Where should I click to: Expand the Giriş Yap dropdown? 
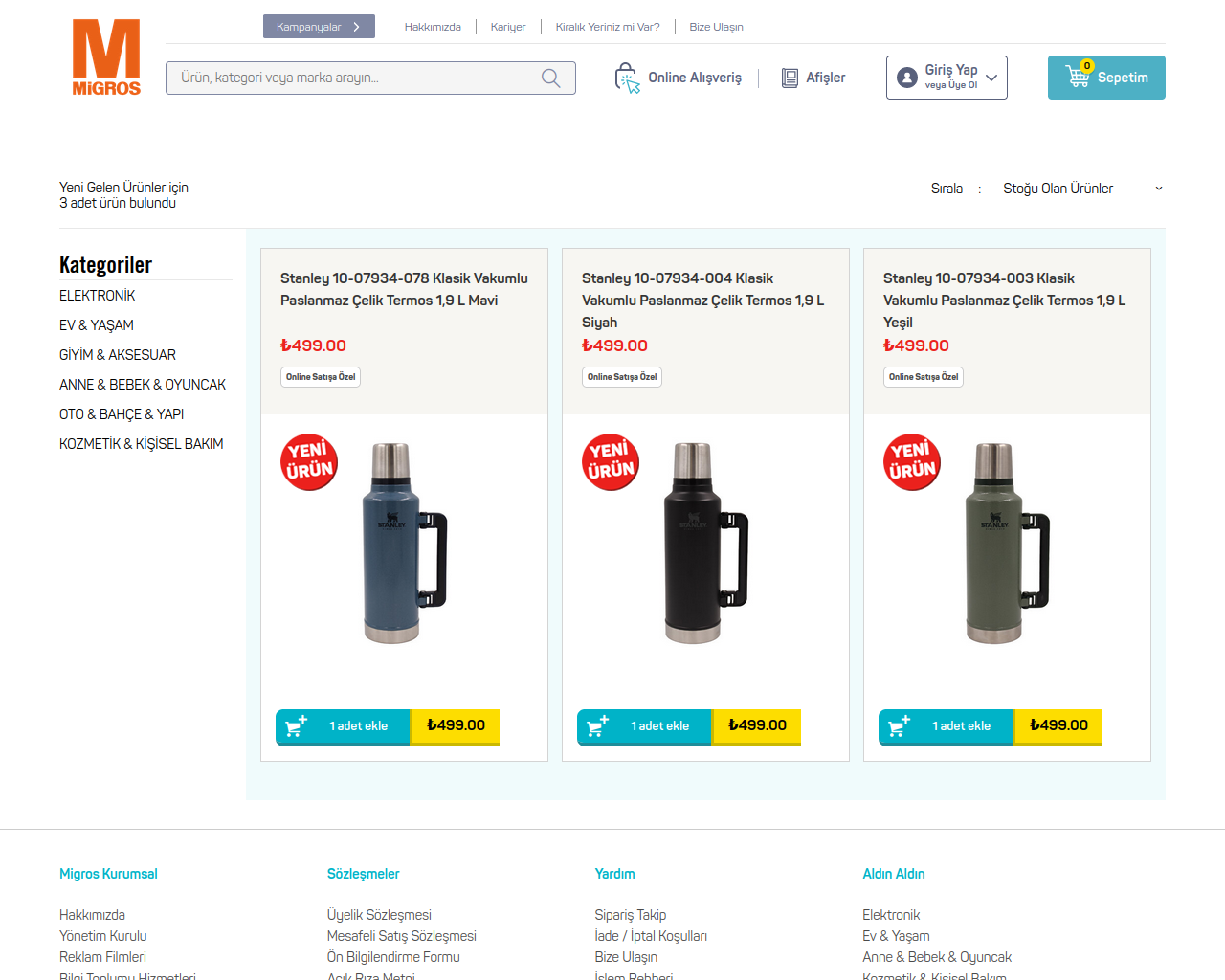pos(991,78)
